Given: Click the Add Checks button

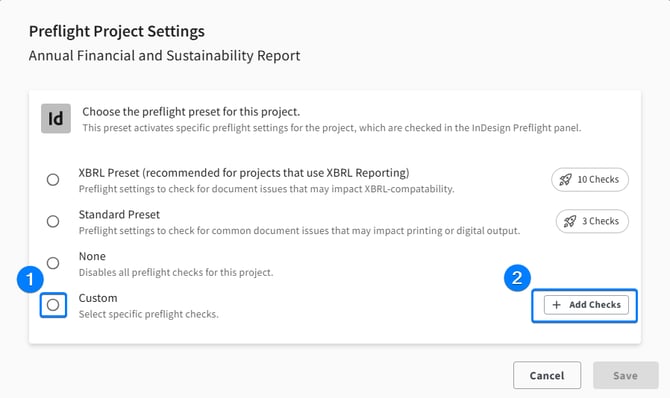Looking at the screenshot, I should coord(586,305).
